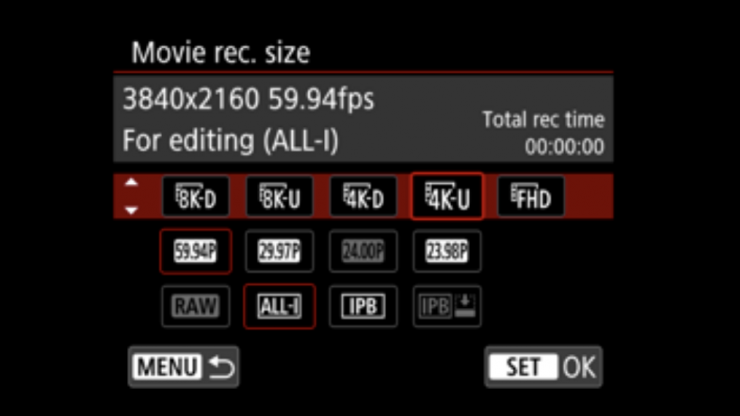Image resolution: width=740 pixels, height=416 pixels.
Task: Select the 8K-U resolution icon
Action: pos(279,196)
